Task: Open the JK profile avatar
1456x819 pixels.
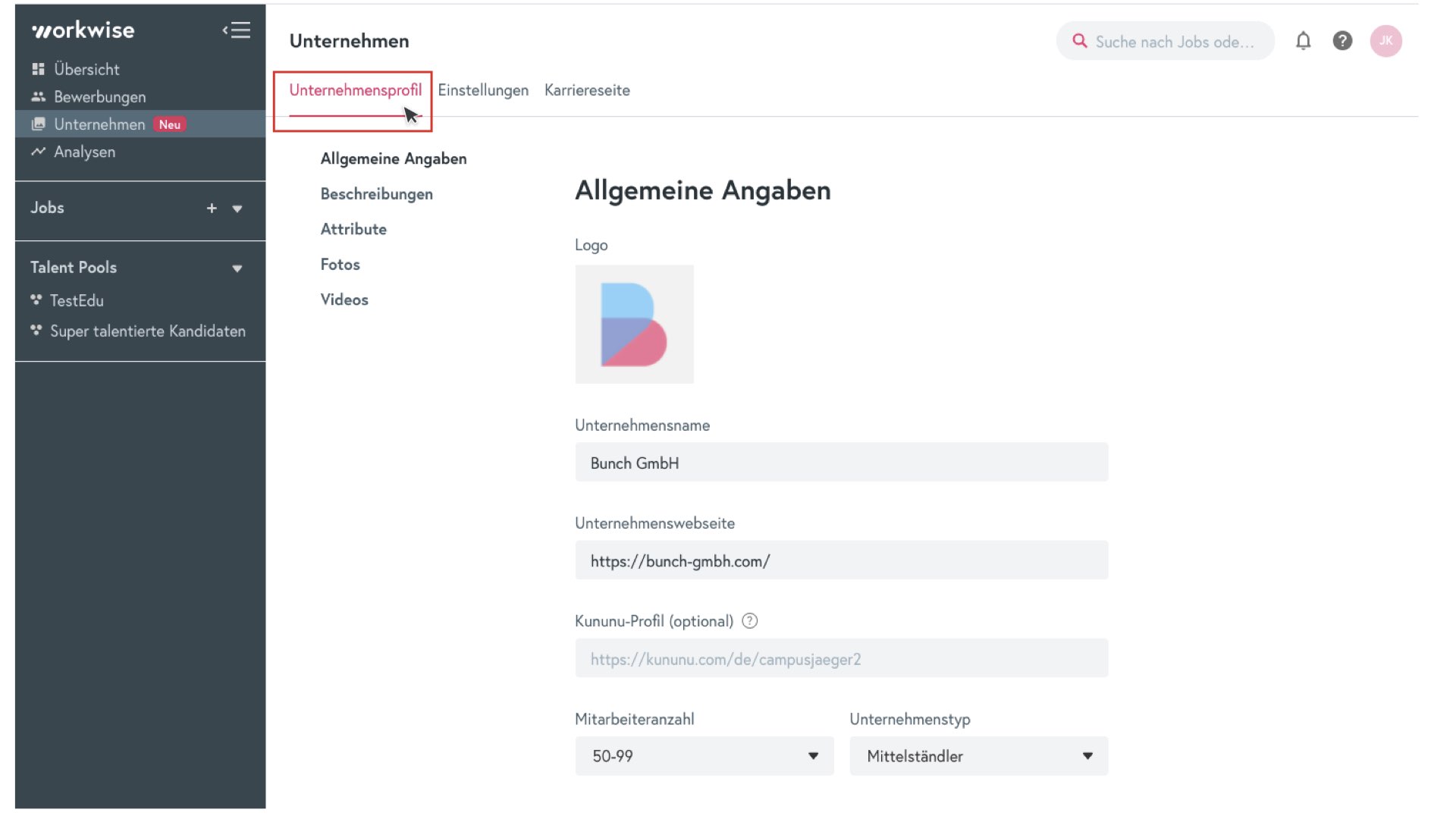Action: [x=1386, y=41]
